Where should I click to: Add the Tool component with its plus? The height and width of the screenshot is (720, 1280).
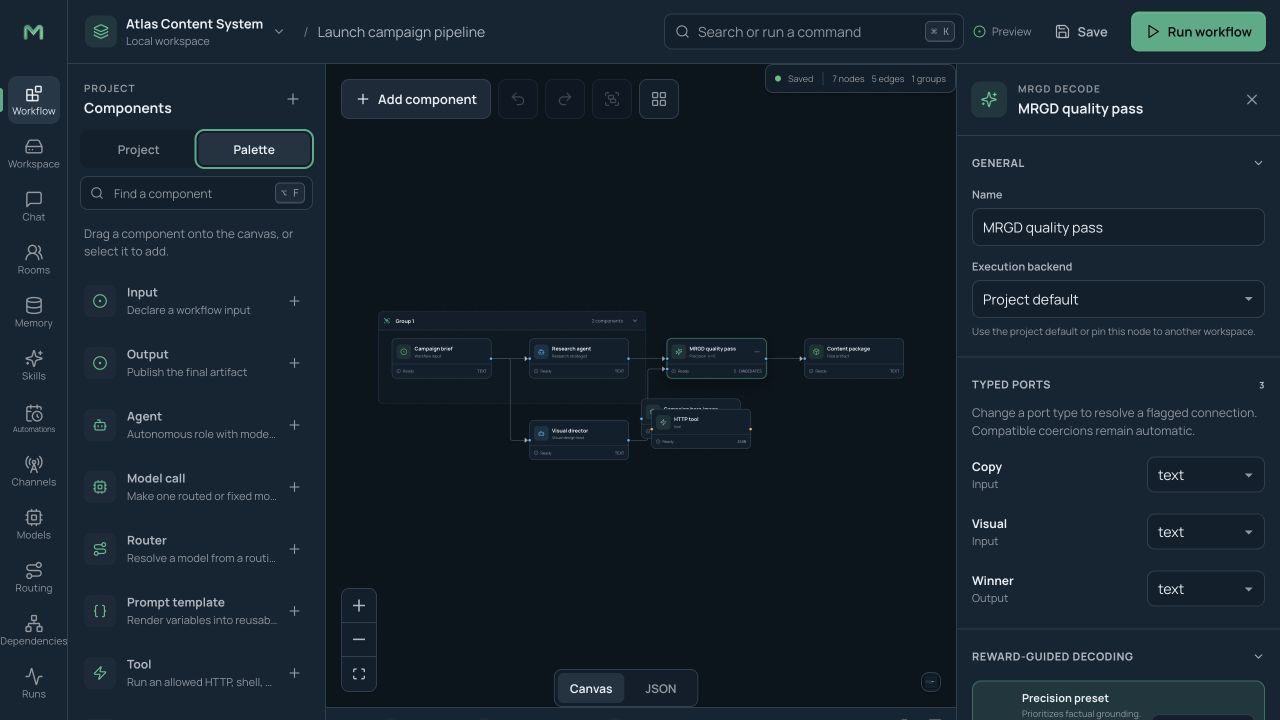[294, 673]
